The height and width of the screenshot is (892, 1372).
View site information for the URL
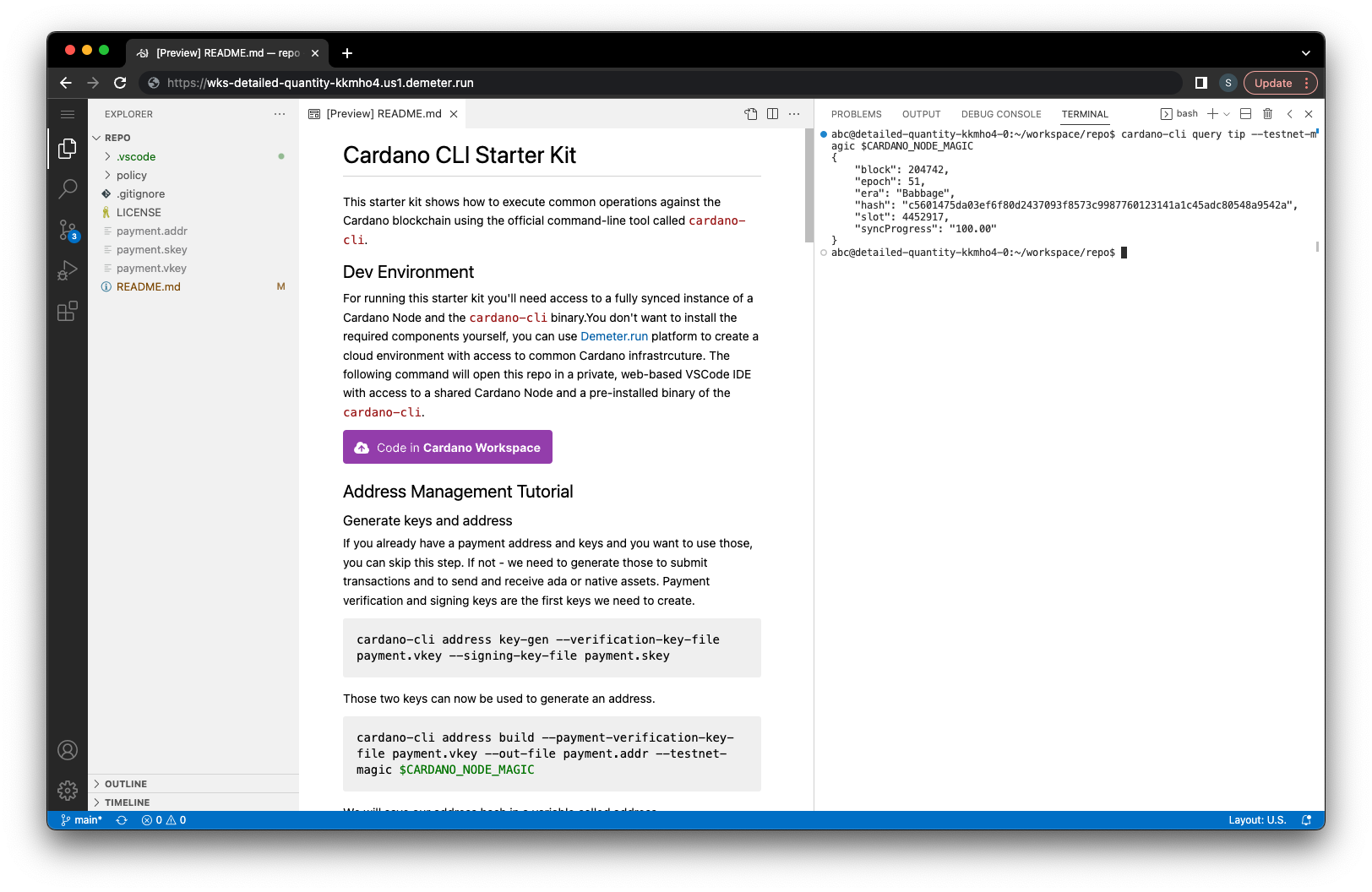(154, 83)
